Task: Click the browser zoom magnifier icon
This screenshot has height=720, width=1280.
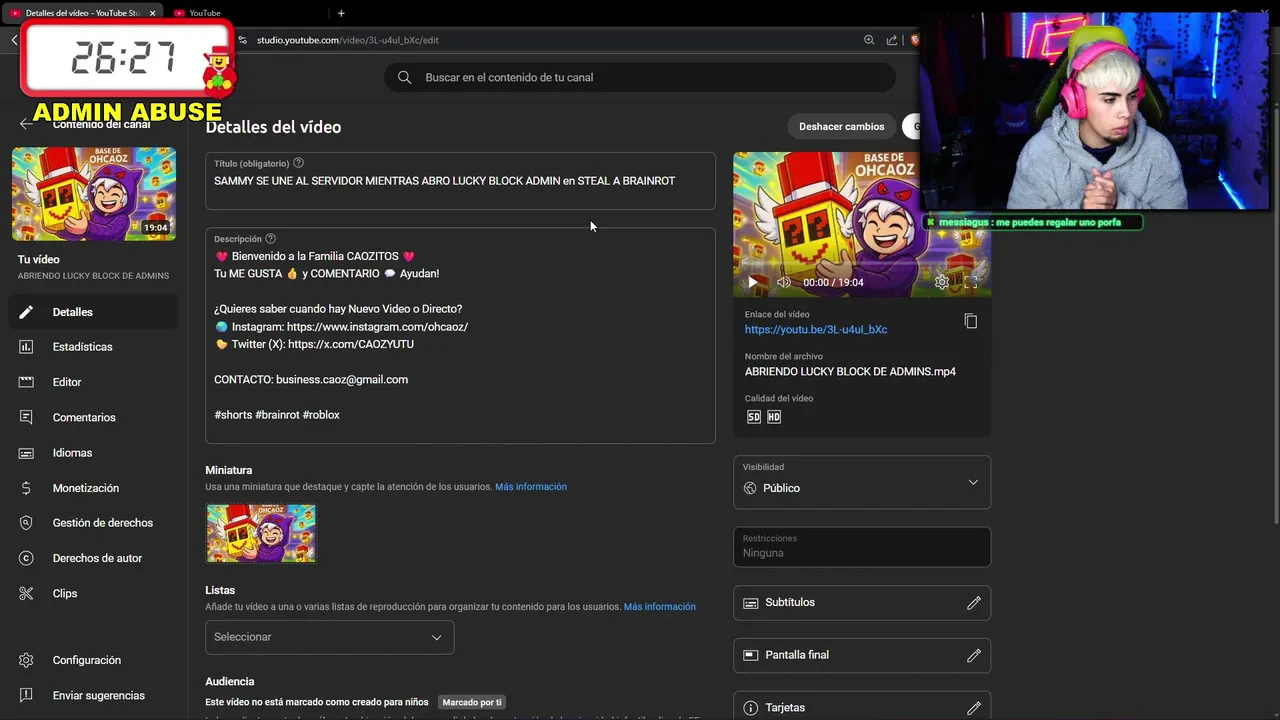Action: click(869, 40)
